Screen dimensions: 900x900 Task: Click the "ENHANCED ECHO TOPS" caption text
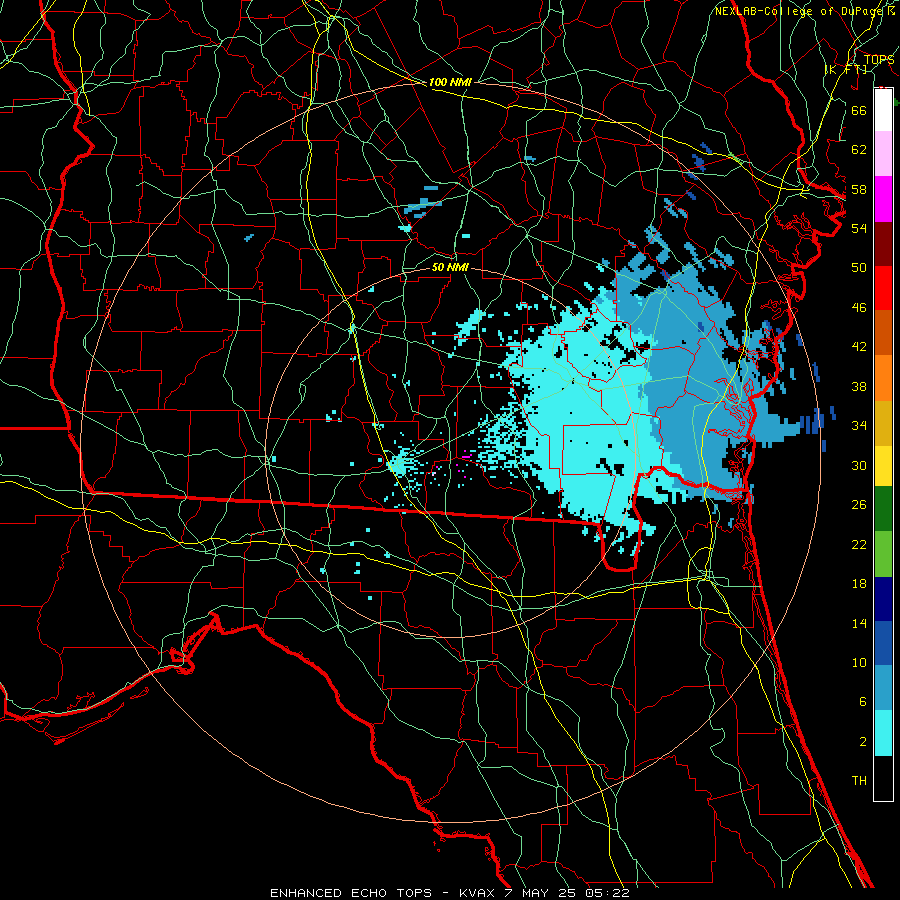tap(351, 893)
